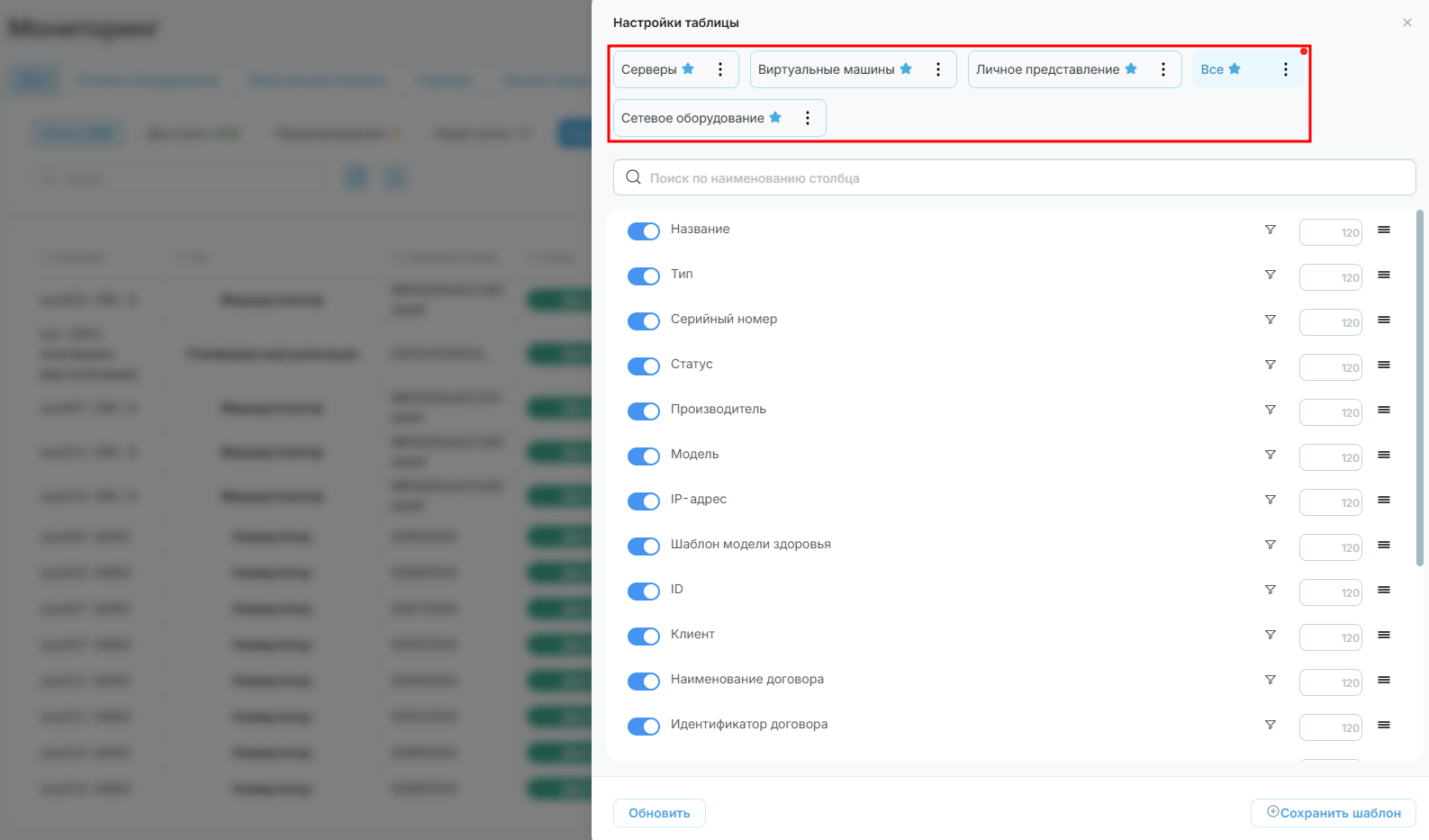The height and width of the screenshot is (840, 1429).
Task: Click the column list vertical scrollbar
Action: [1420, 388]
